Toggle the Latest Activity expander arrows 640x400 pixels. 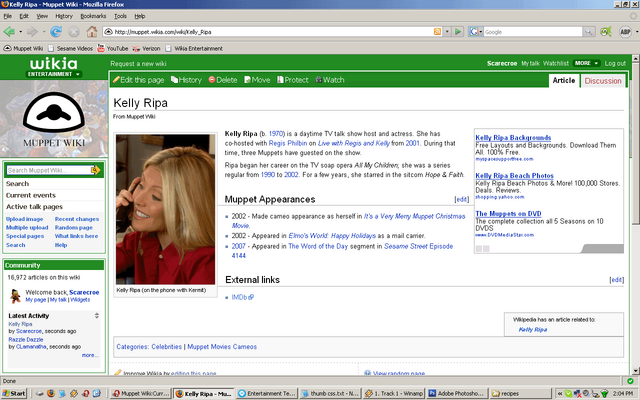click(x=97, y=316)
